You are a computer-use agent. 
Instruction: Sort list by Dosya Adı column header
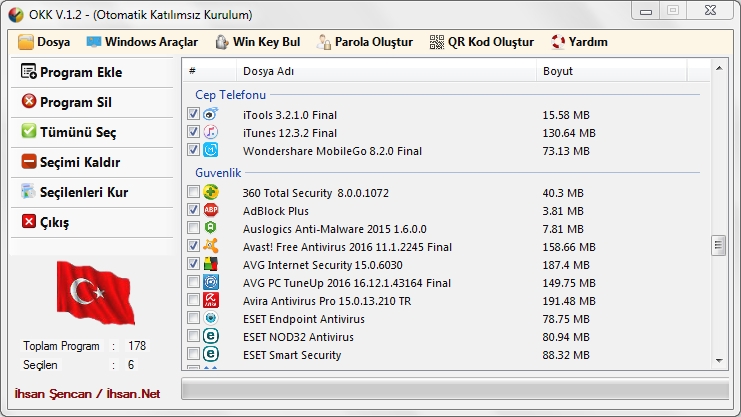[385, 72]
